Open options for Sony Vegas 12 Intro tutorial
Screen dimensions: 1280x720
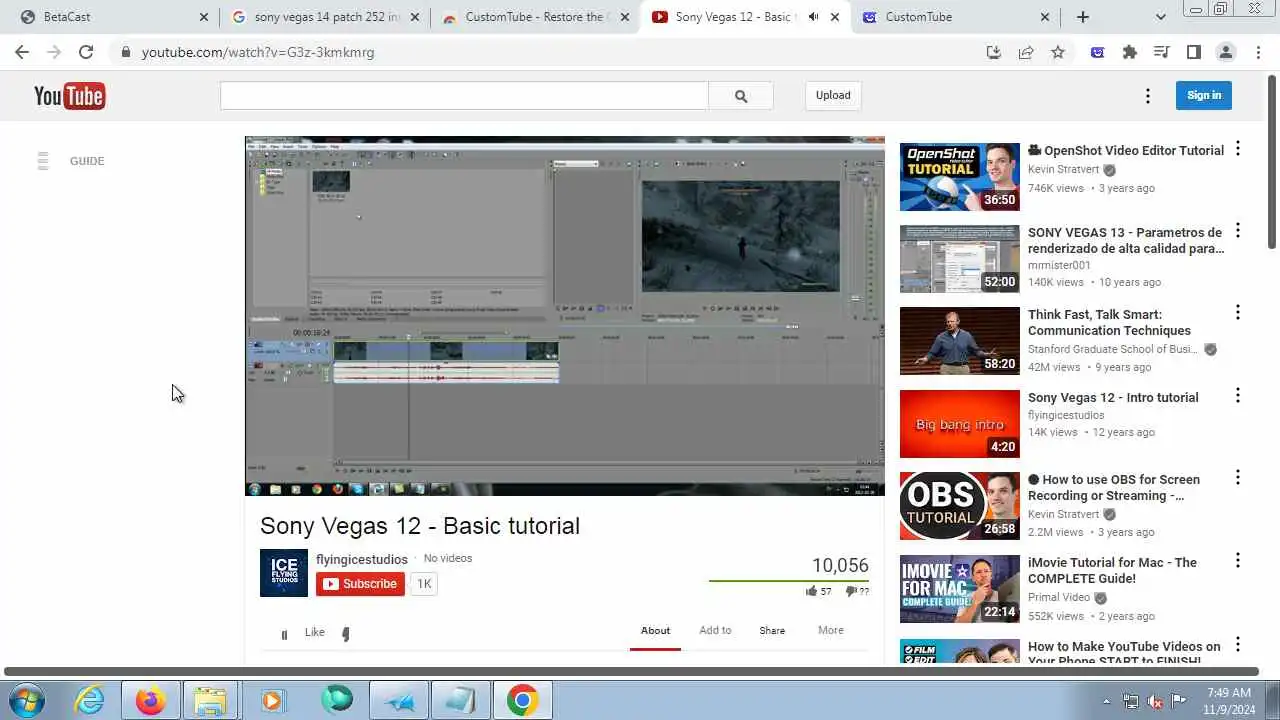click(x=1238, y=396)
